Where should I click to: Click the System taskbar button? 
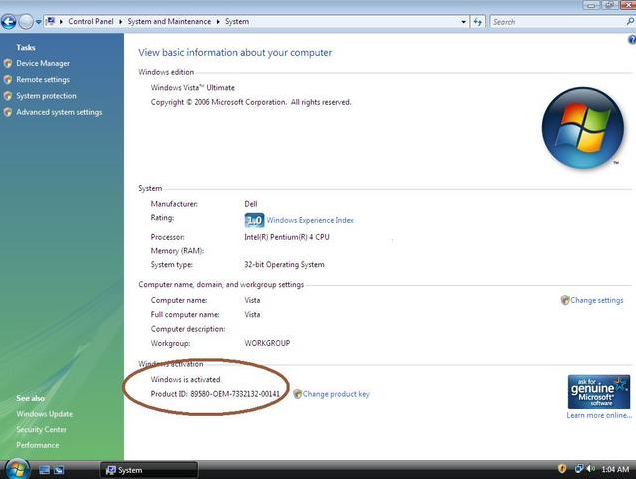click(x=149, y=470)
